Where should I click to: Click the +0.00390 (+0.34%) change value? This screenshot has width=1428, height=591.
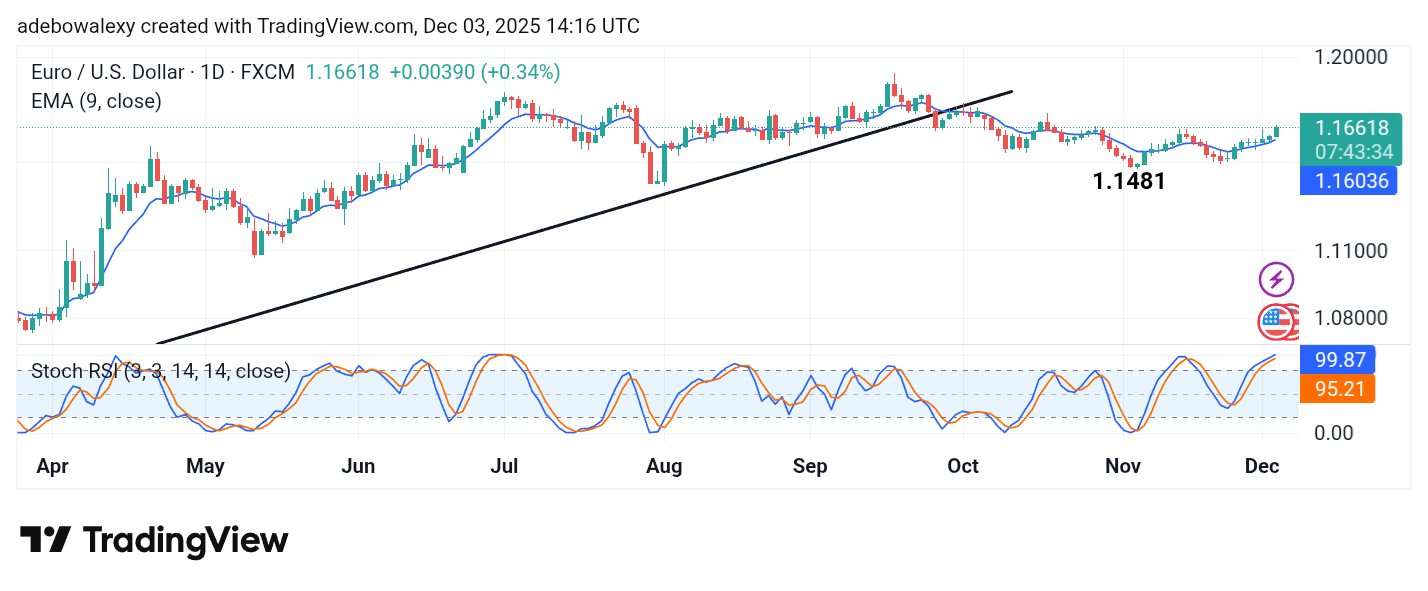(475, 73)
